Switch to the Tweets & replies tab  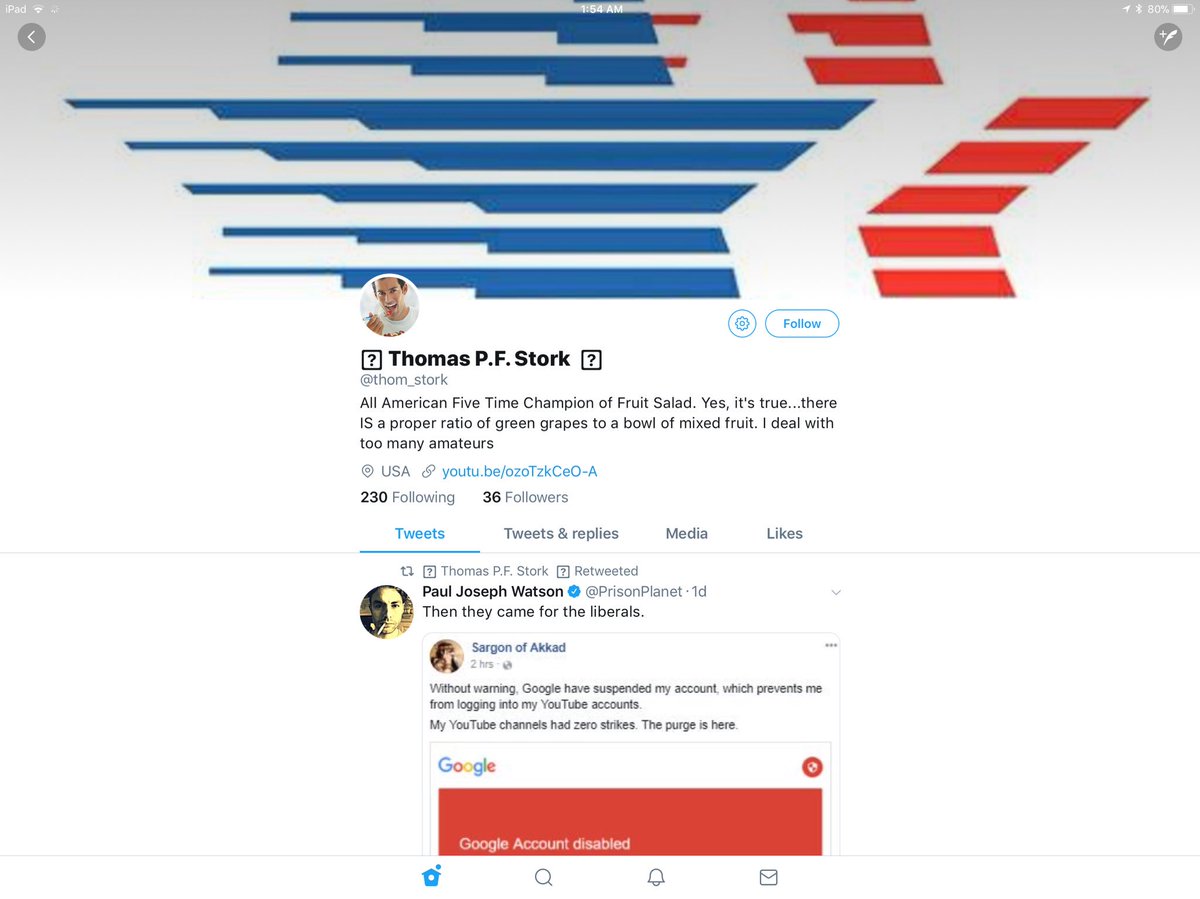(561, 534)
